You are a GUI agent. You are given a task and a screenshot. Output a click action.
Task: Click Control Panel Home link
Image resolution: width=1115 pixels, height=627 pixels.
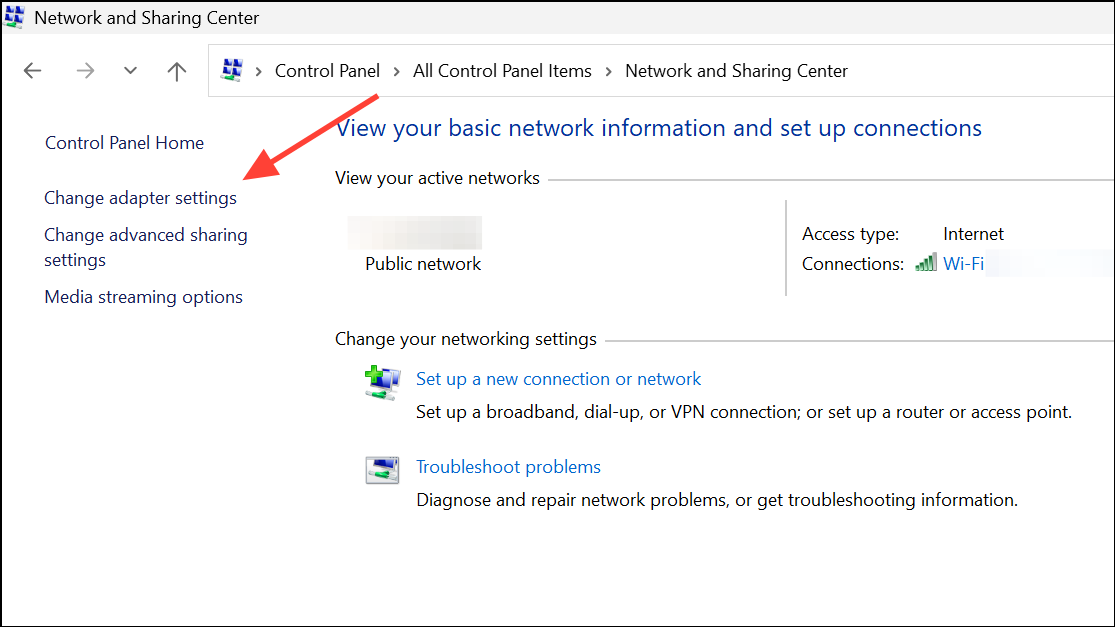124,143
